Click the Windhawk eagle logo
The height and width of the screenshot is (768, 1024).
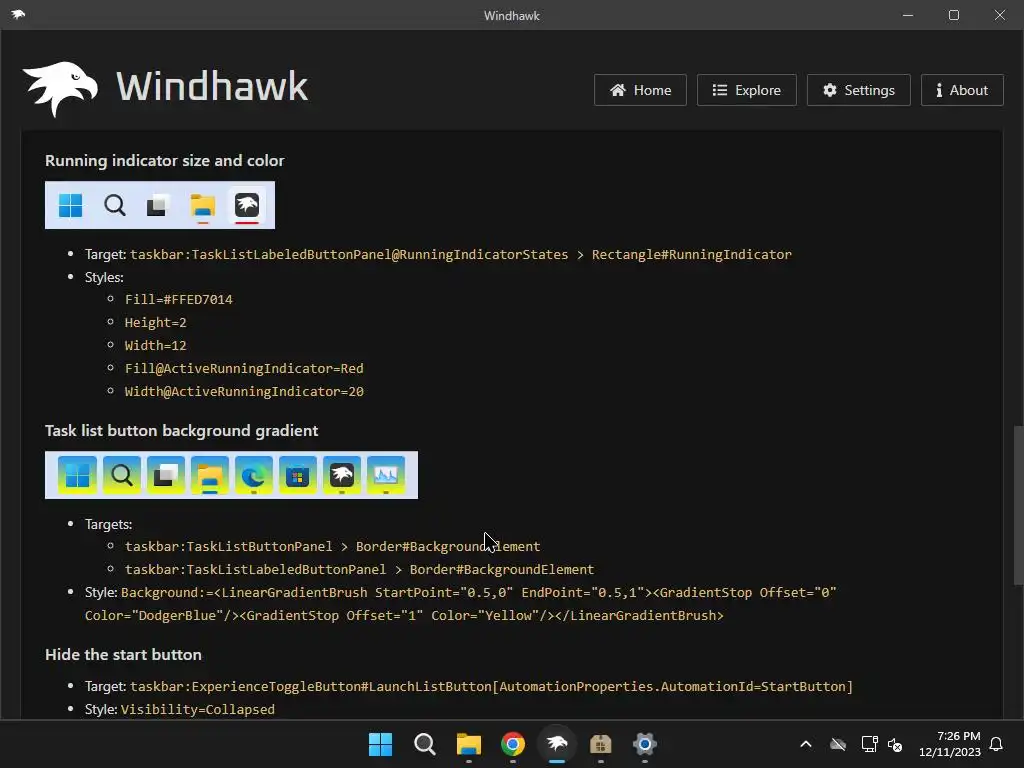60,89
